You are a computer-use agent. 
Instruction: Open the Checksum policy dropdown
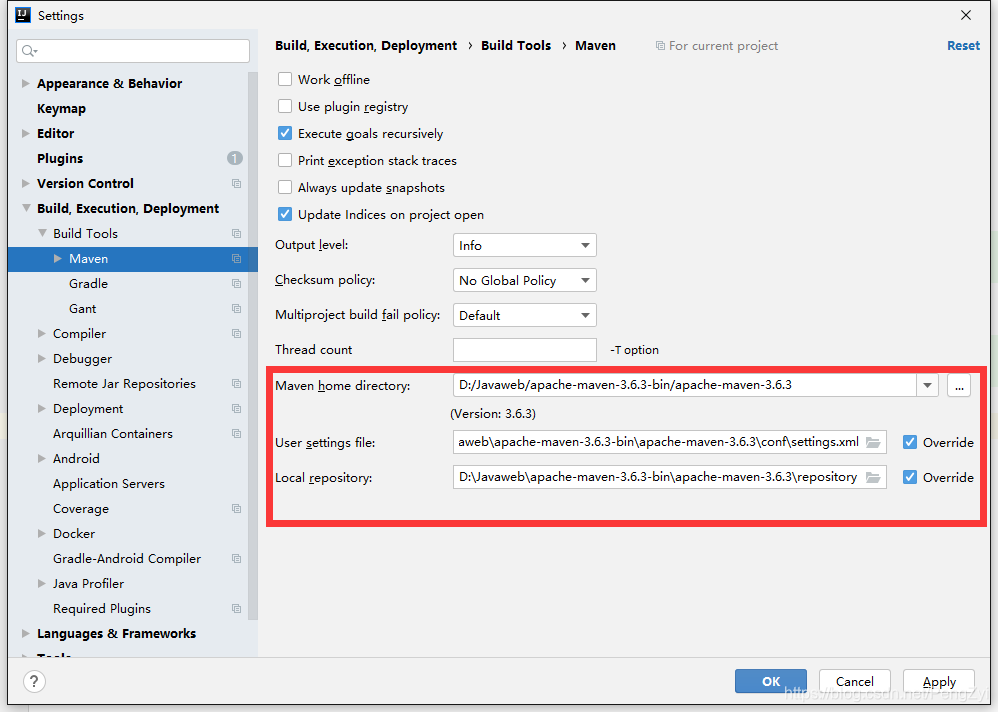click(x=524, y=280)
